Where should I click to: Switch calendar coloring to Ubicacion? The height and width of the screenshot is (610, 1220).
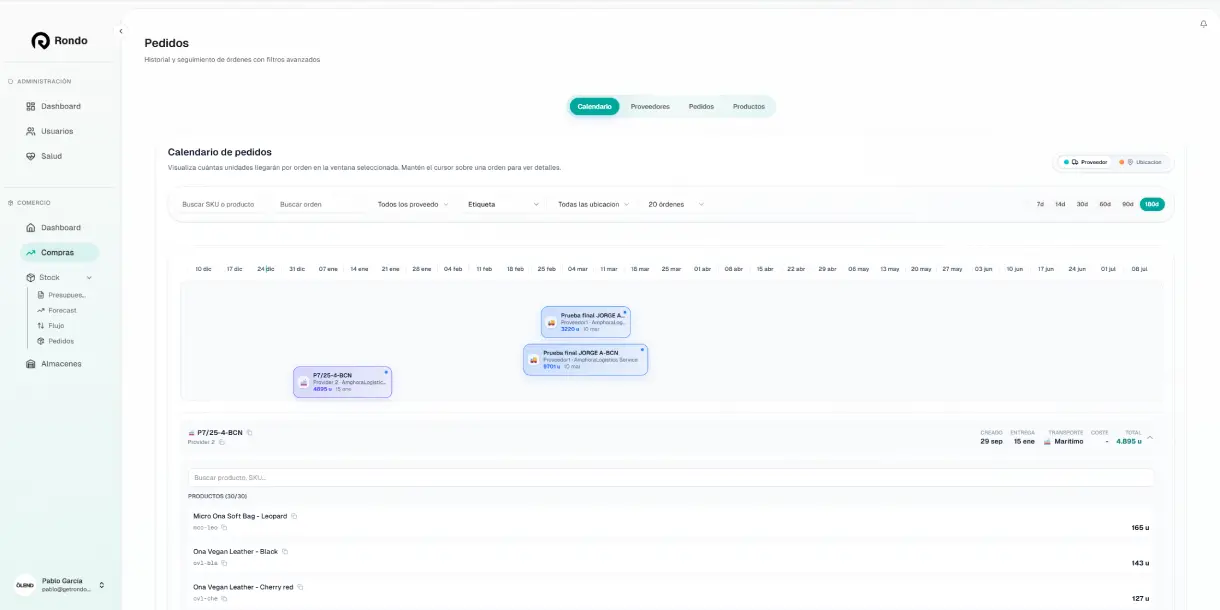tap(1142, 162)
